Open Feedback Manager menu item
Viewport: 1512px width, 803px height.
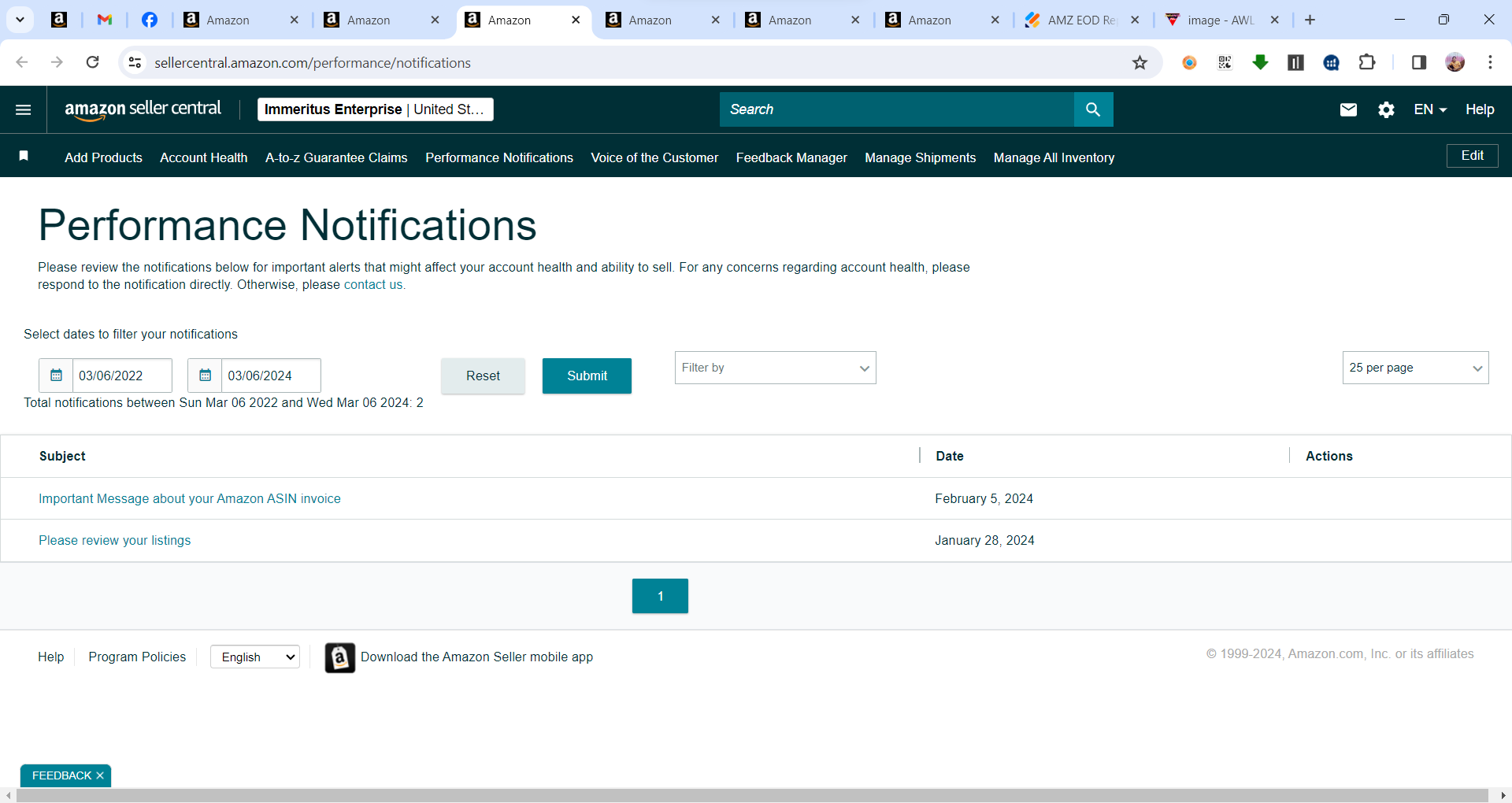click(791, 157)
